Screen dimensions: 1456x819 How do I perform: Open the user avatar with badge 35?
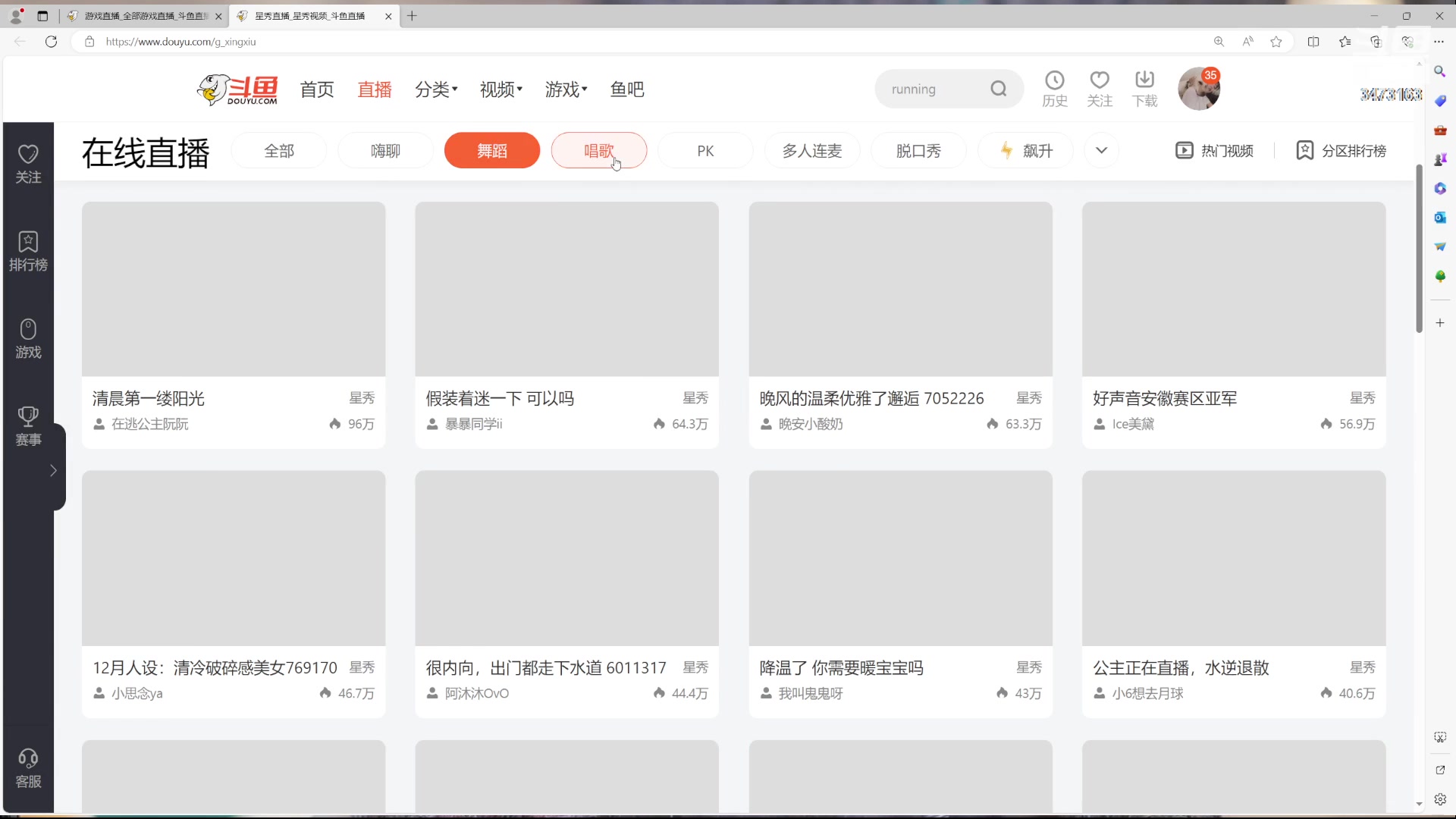coord(1199,89)
